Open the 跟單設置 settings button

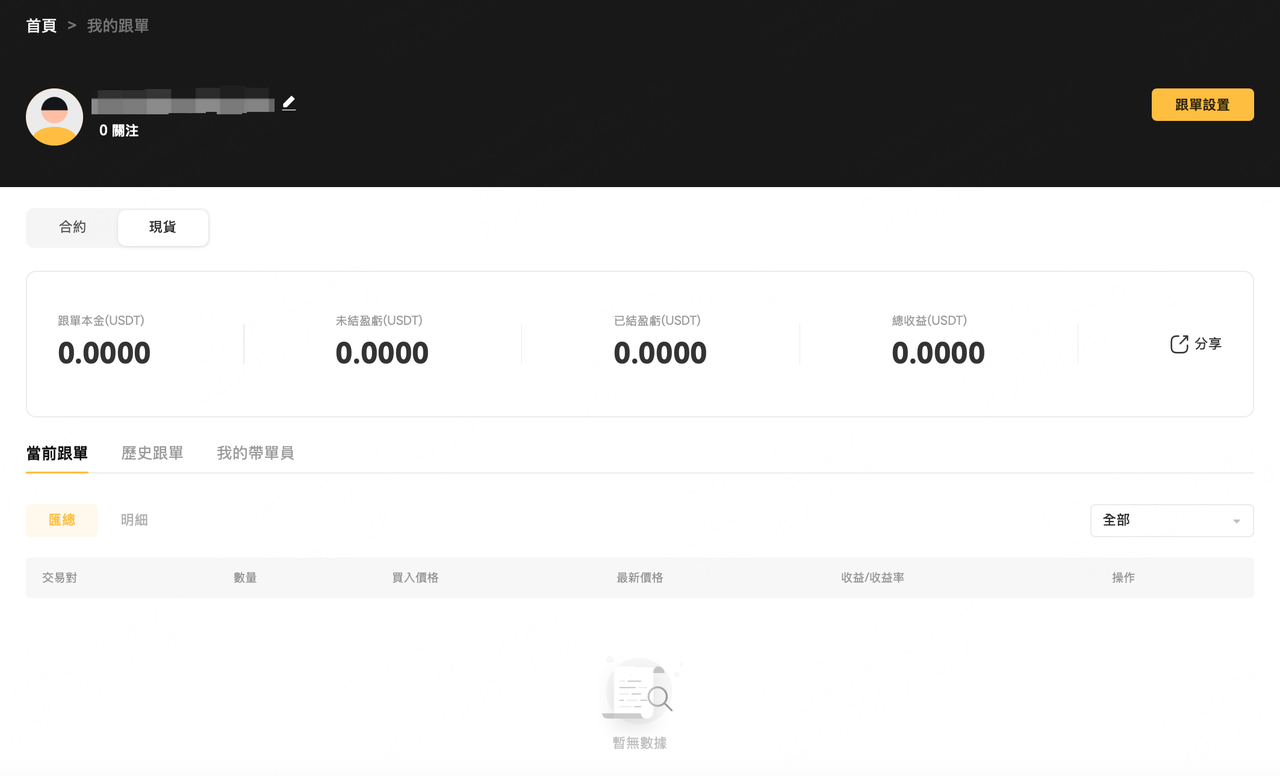pyautogui.click(x=1202, y=105)
